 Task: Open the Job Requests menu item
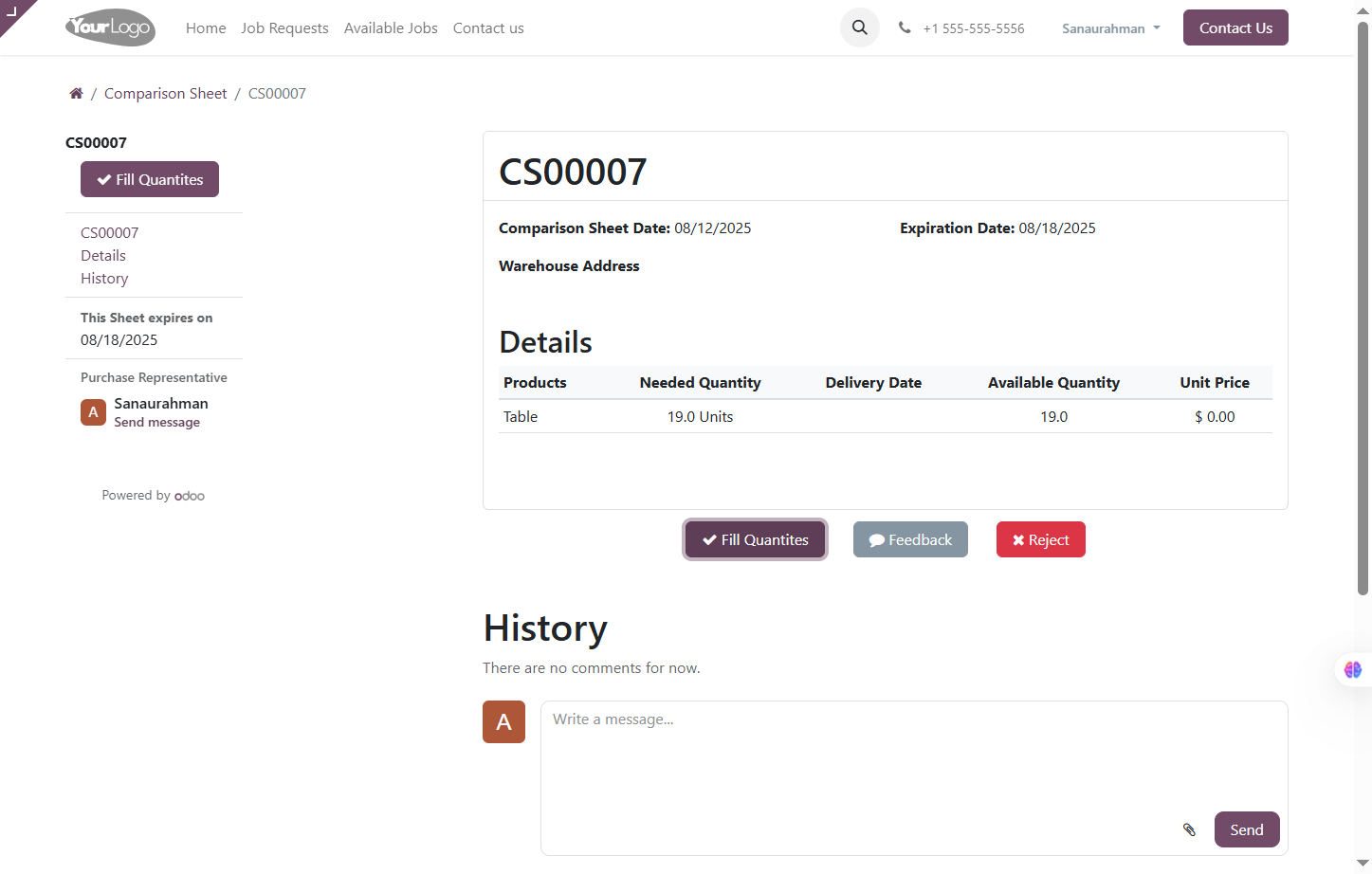[284, 28]
